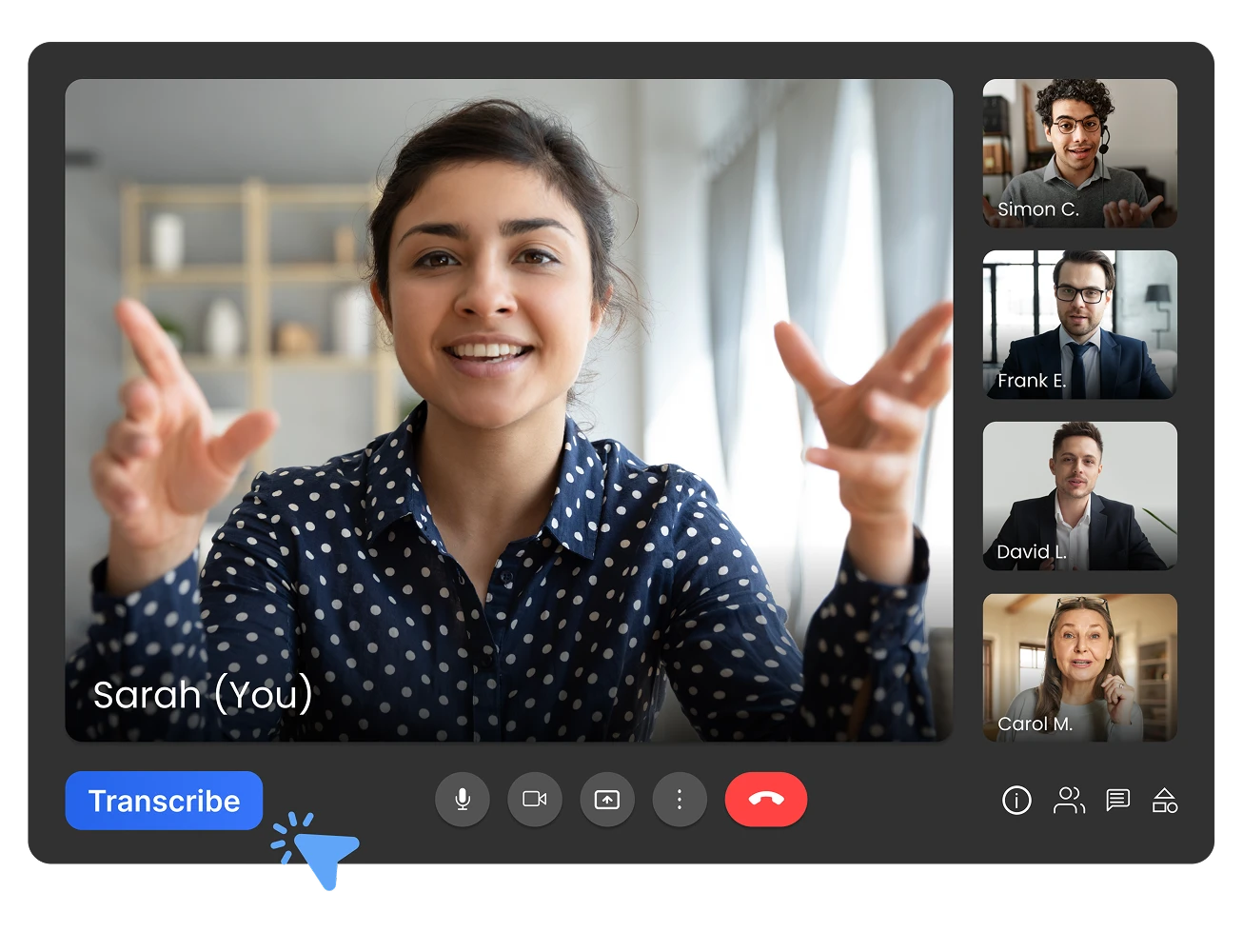Open the apps and shapes panel
Image resolution: width=1243 pixels, height=952 pixels.
(1166, 802)
